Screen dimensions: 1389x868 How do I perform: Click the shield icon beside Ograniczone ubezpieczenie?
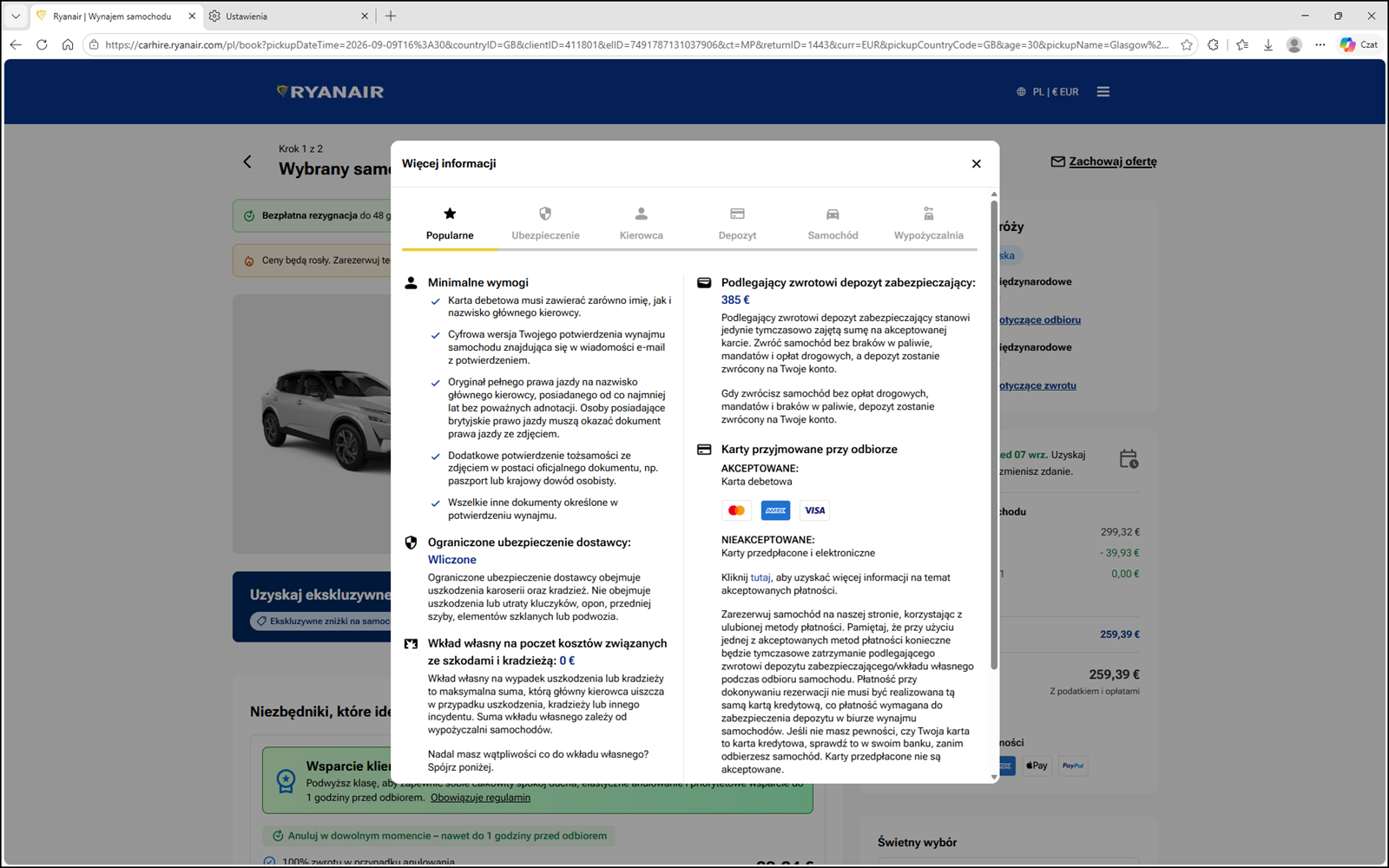pos(411,542)
